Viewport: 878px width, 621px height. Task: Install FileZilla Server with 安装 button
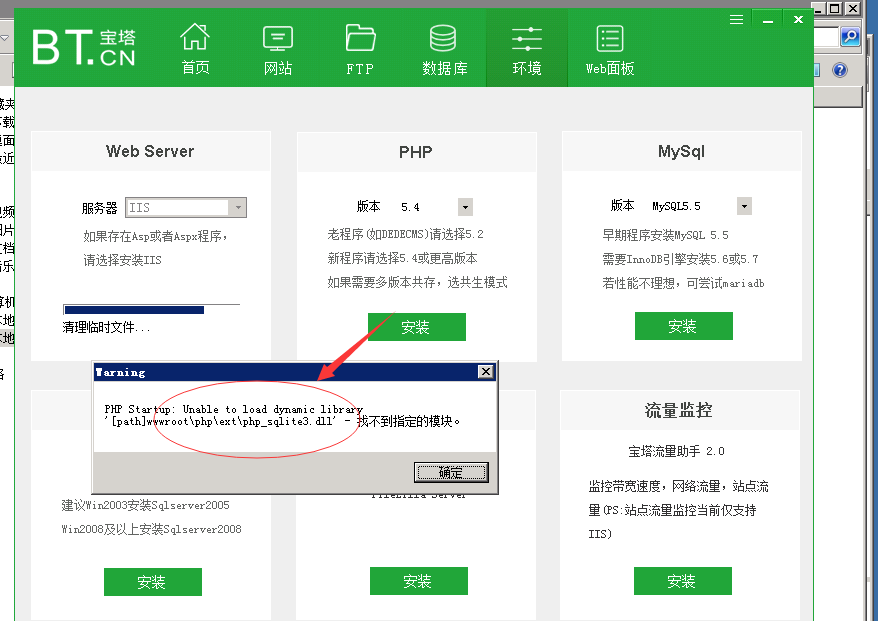(418, 581)
